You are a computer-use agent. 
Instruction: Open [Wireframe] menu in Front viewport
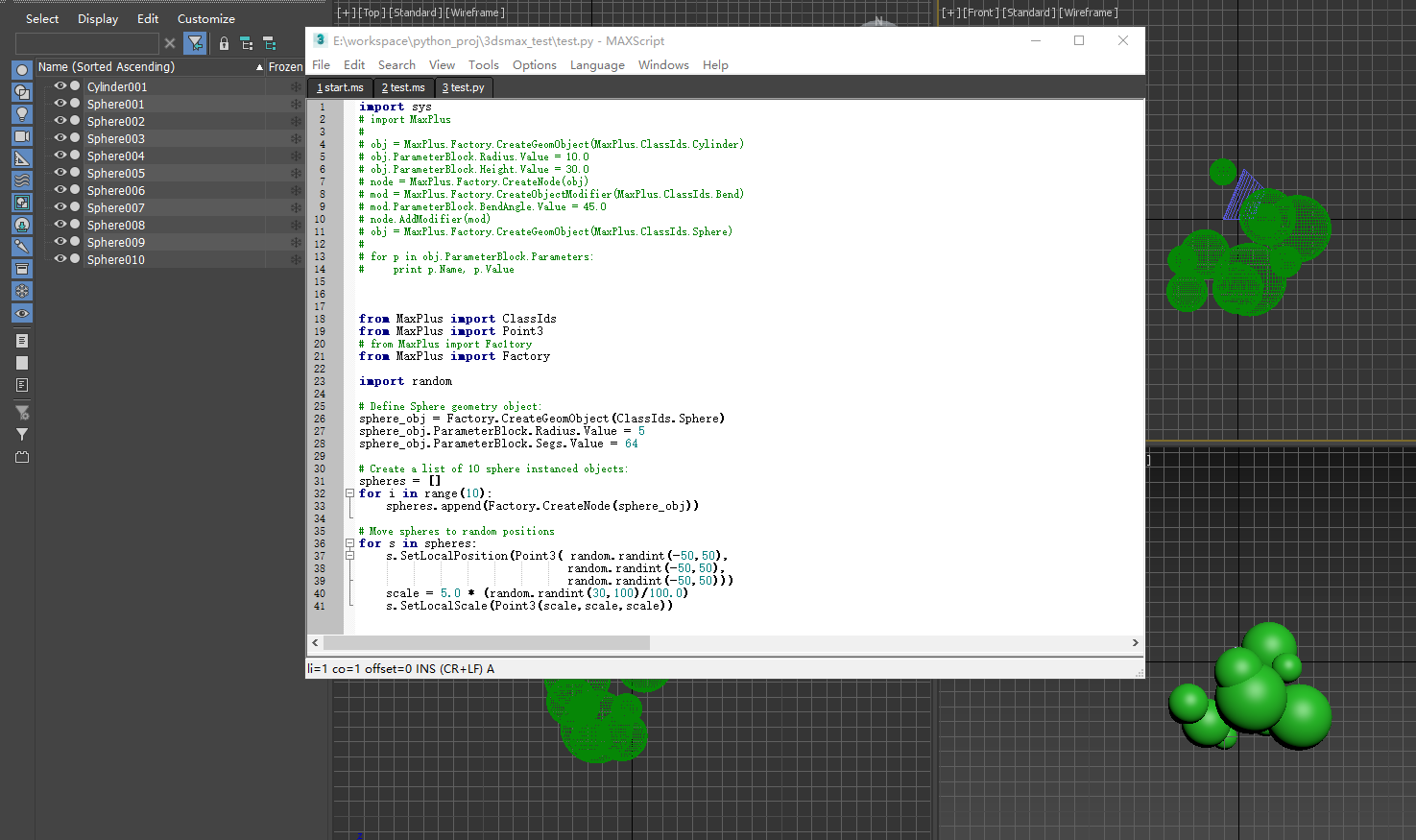point(1088,12)
